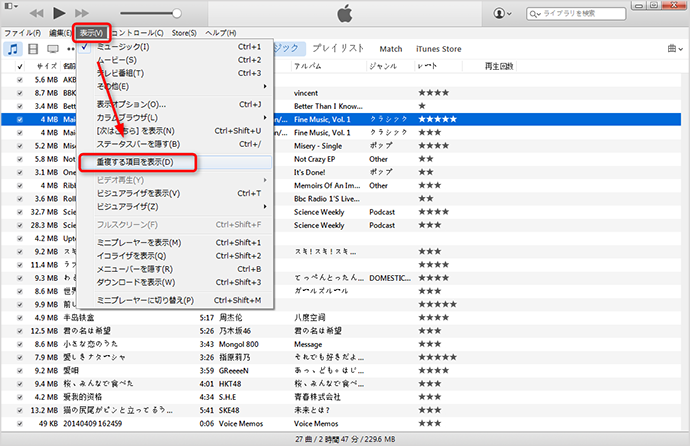Image resolution: width=690 pixels, height=446 pixels.
Task: Click the Mongol 800 artist cell
Action: point(239,344)
